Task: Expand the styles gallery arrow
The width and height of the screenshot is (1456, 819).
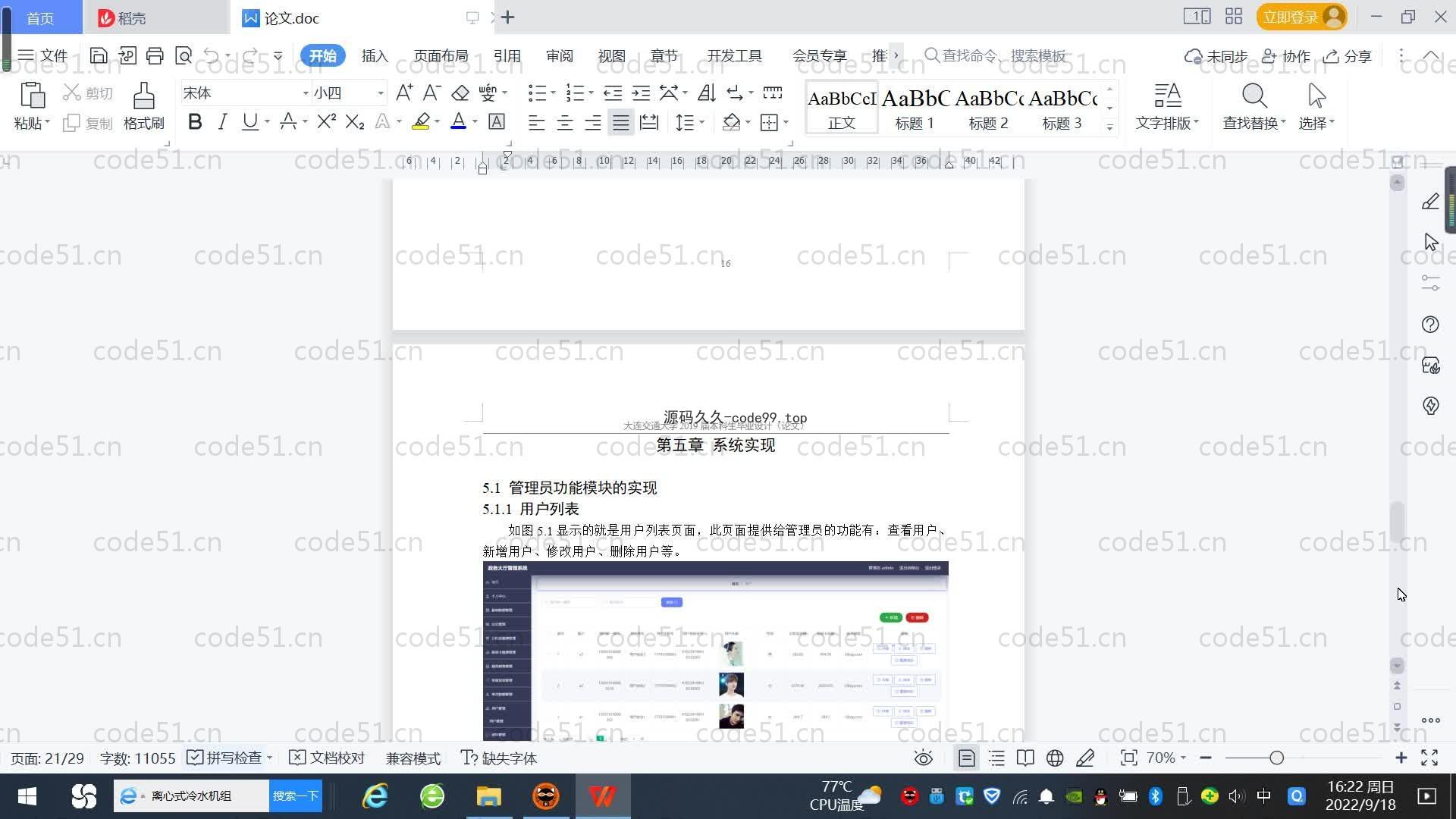Action: (1109, 127)
